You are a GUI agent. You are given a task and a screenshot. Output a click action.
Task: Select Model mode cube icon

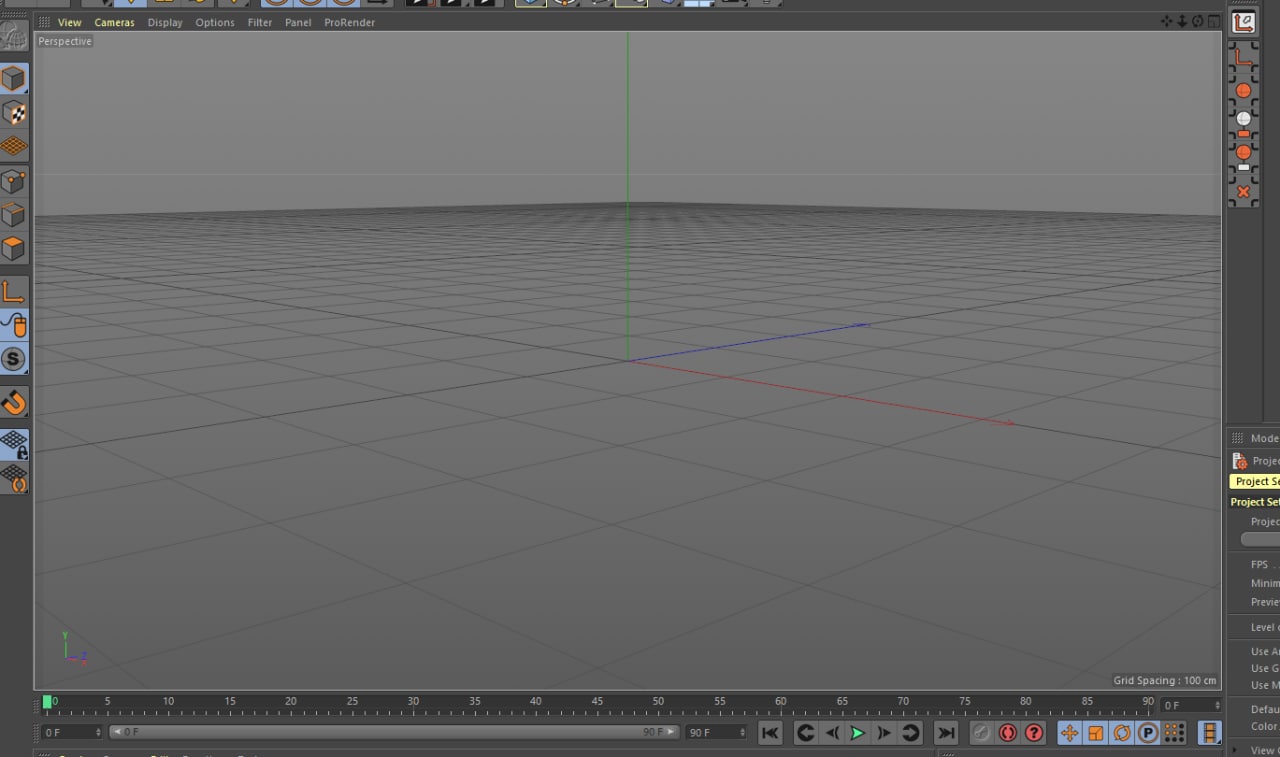(x=13, y=78)
